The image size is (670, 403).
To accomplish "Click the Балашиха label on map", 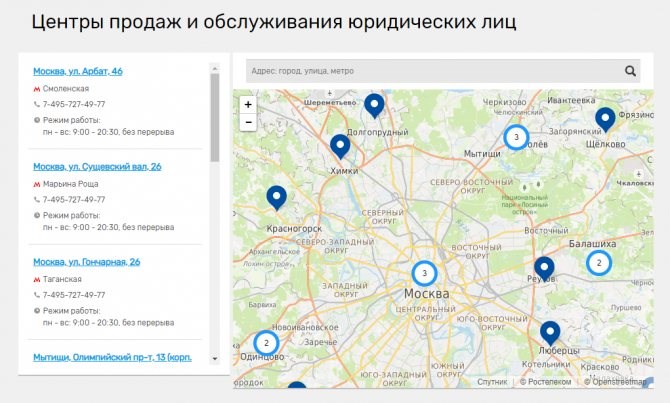I will [x=592, y=244].
